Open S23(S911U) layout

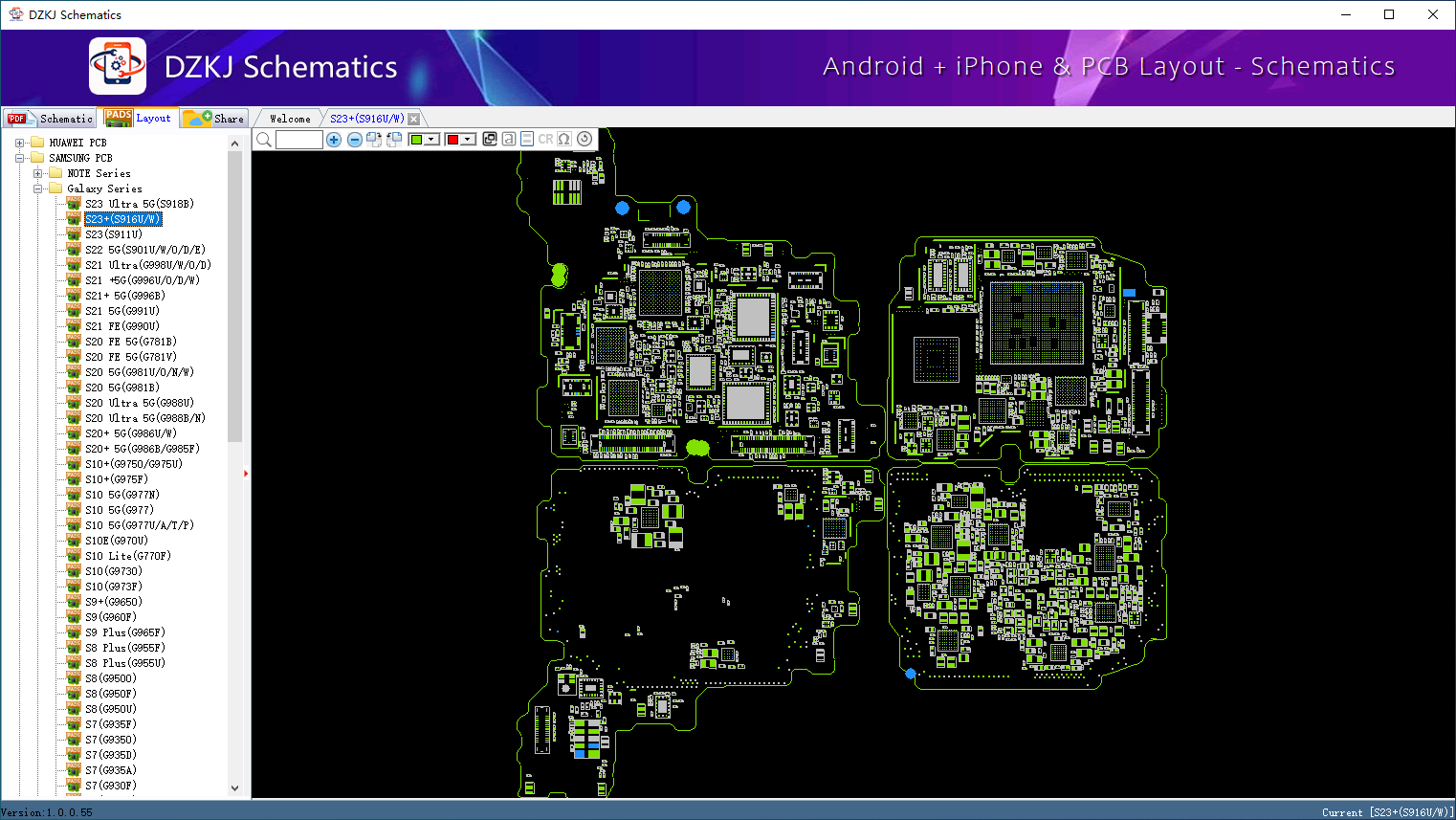coord(113,234)
